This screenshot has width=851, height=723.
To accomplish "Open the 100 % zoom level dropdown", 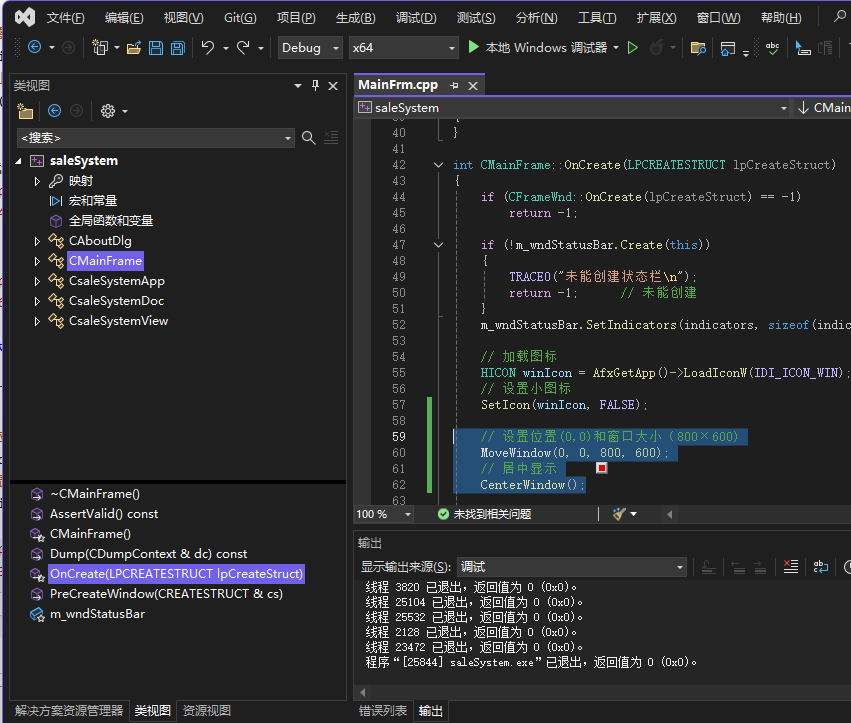I will (383, 514).
